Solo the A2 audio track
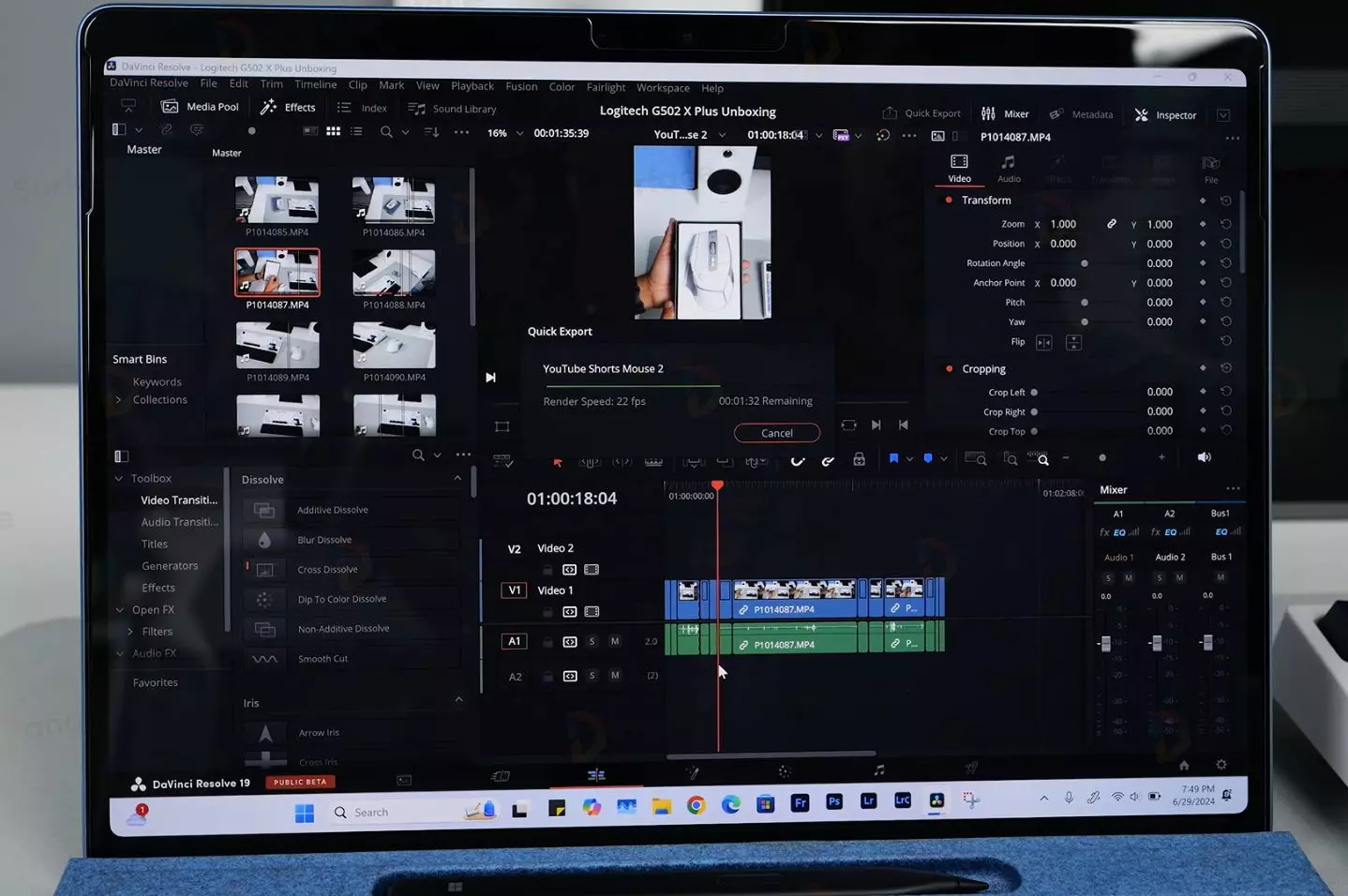 click(x=592, y=675)
